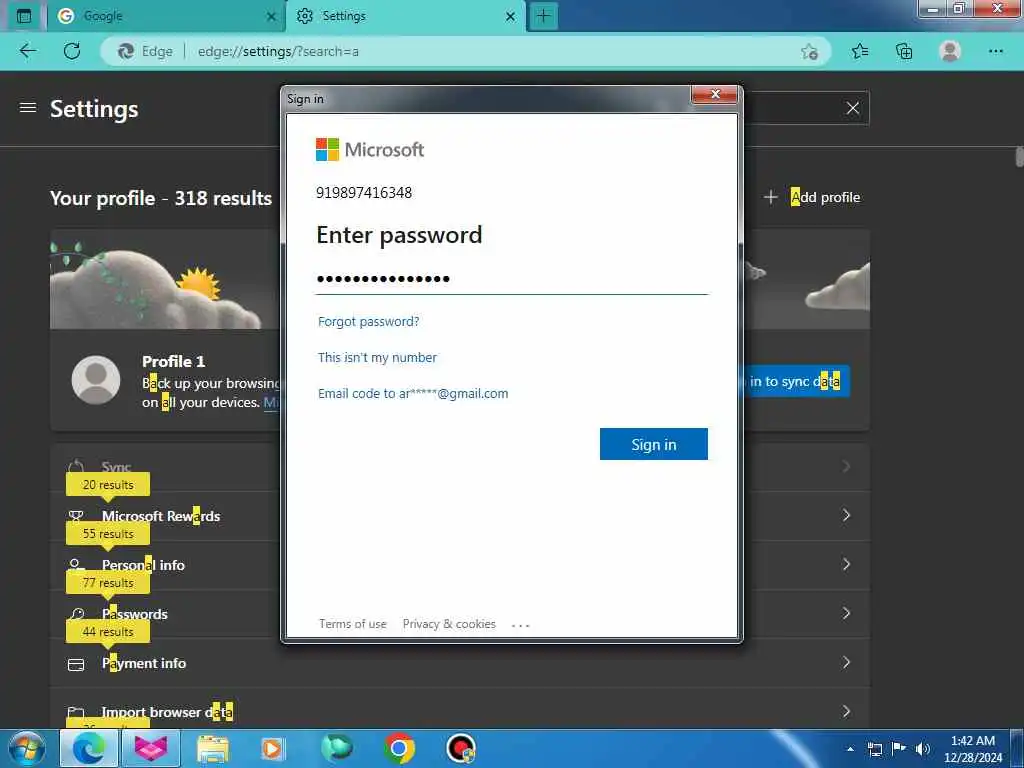1024x768 pixels.
Task: Reload the page with refresh icon
Action: (72, 51)
